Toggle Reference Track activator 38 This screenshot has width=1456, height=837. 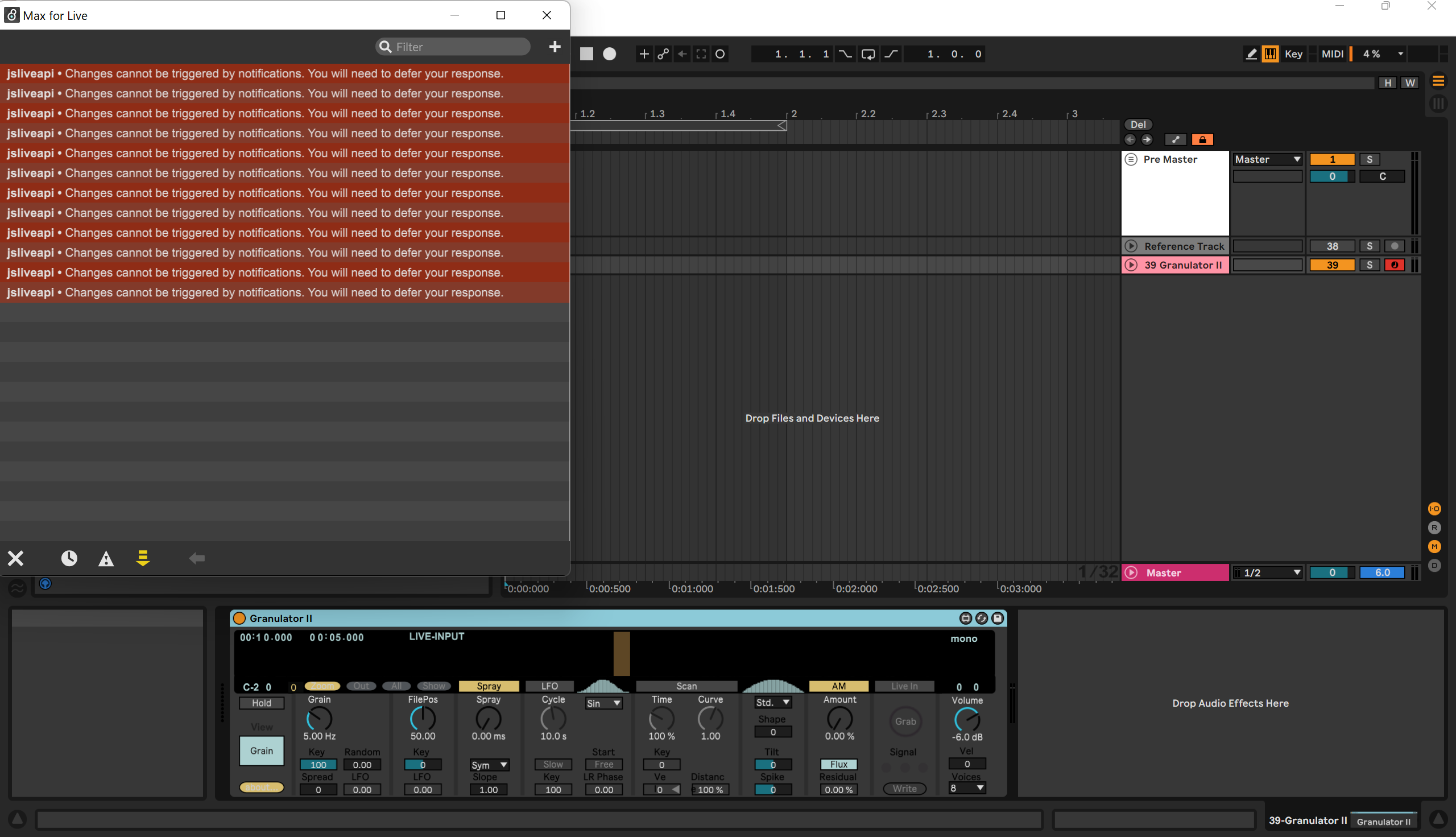pyautogui.click(x=1332, y=246)
